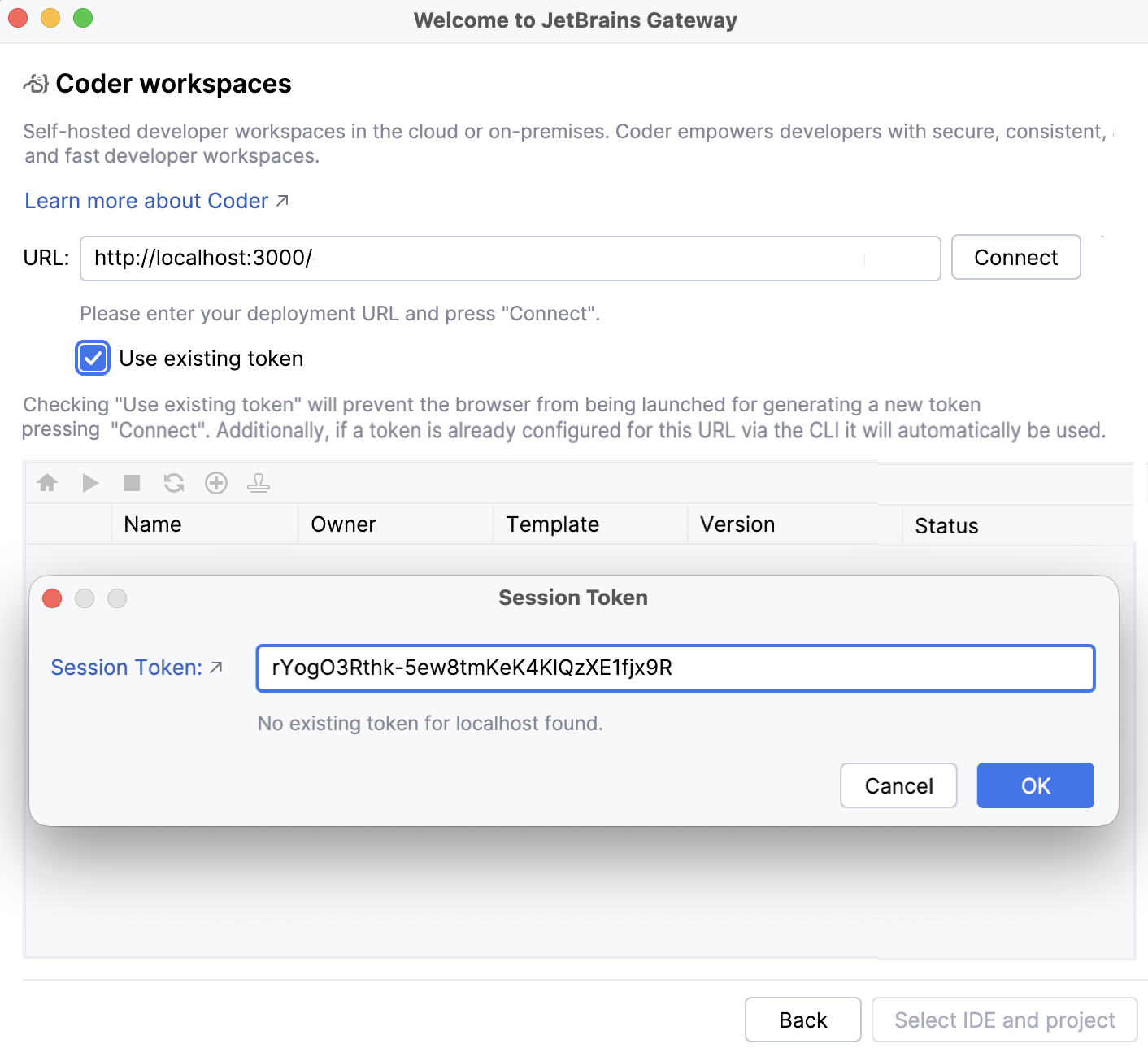Image resolution: width=1148 pixels, height=1057 pixels.
Task: Click the Select IDE and project button
Action: [x=1005, y=1020]
